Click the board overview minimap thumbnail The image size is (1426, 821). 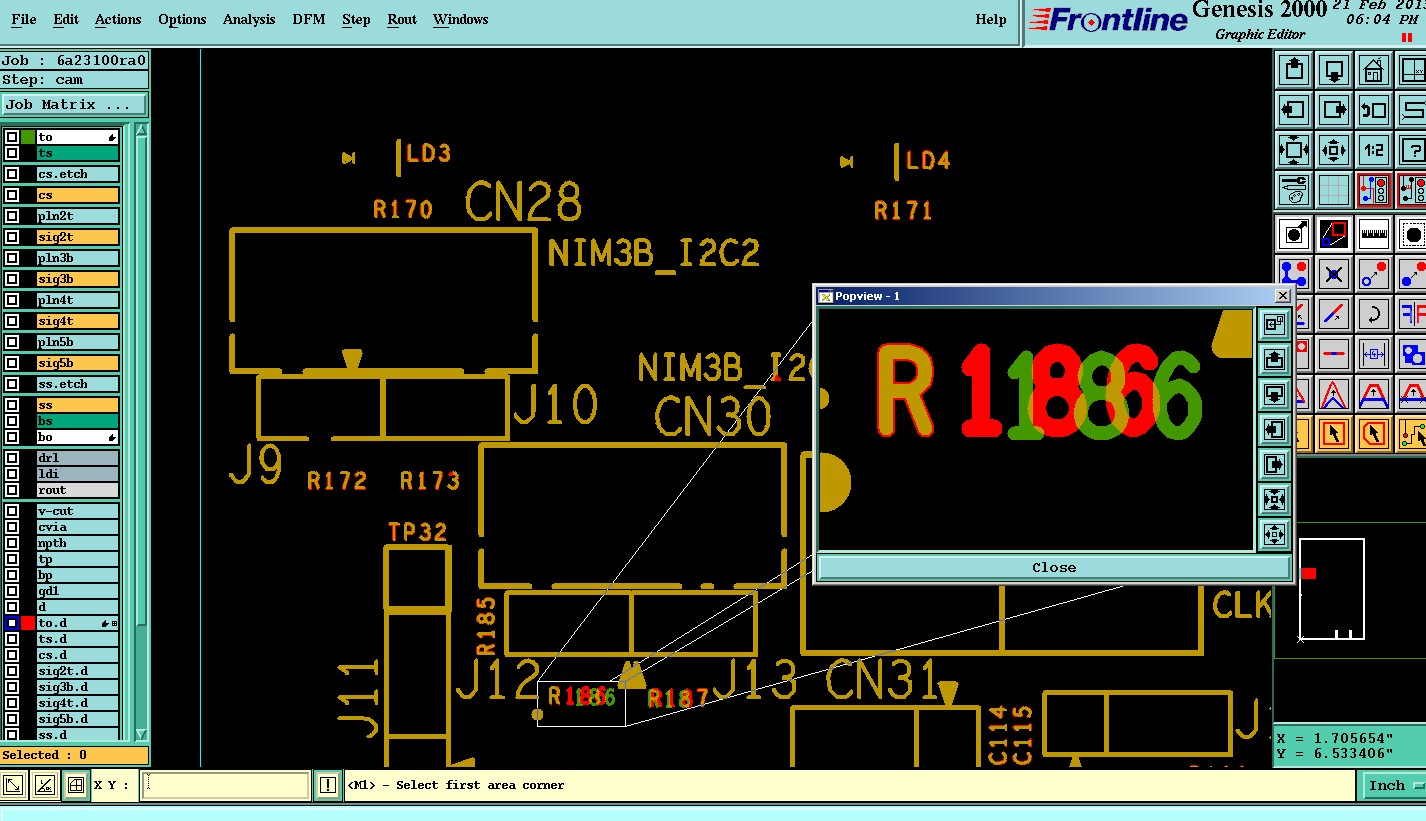(x=1332, y=589)
